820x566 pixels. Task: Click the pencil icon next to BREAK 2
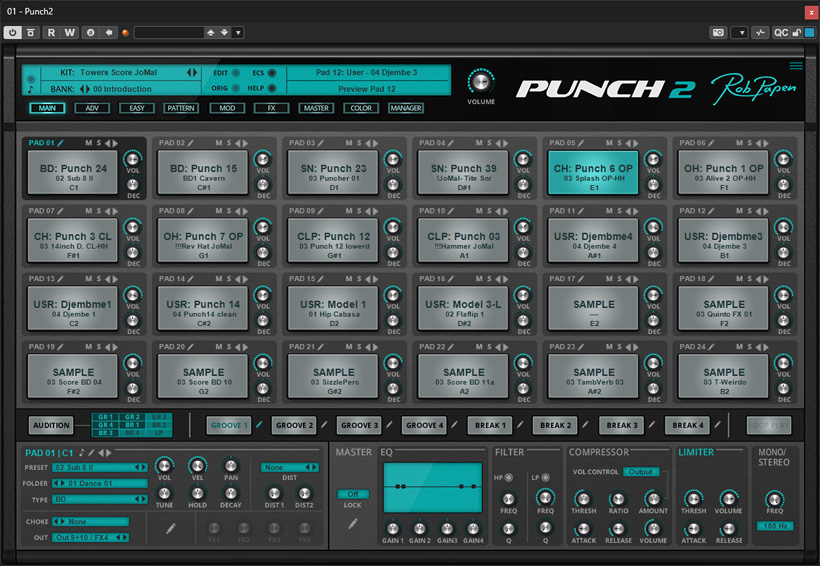pyautogui.click(x=585, y=425)
